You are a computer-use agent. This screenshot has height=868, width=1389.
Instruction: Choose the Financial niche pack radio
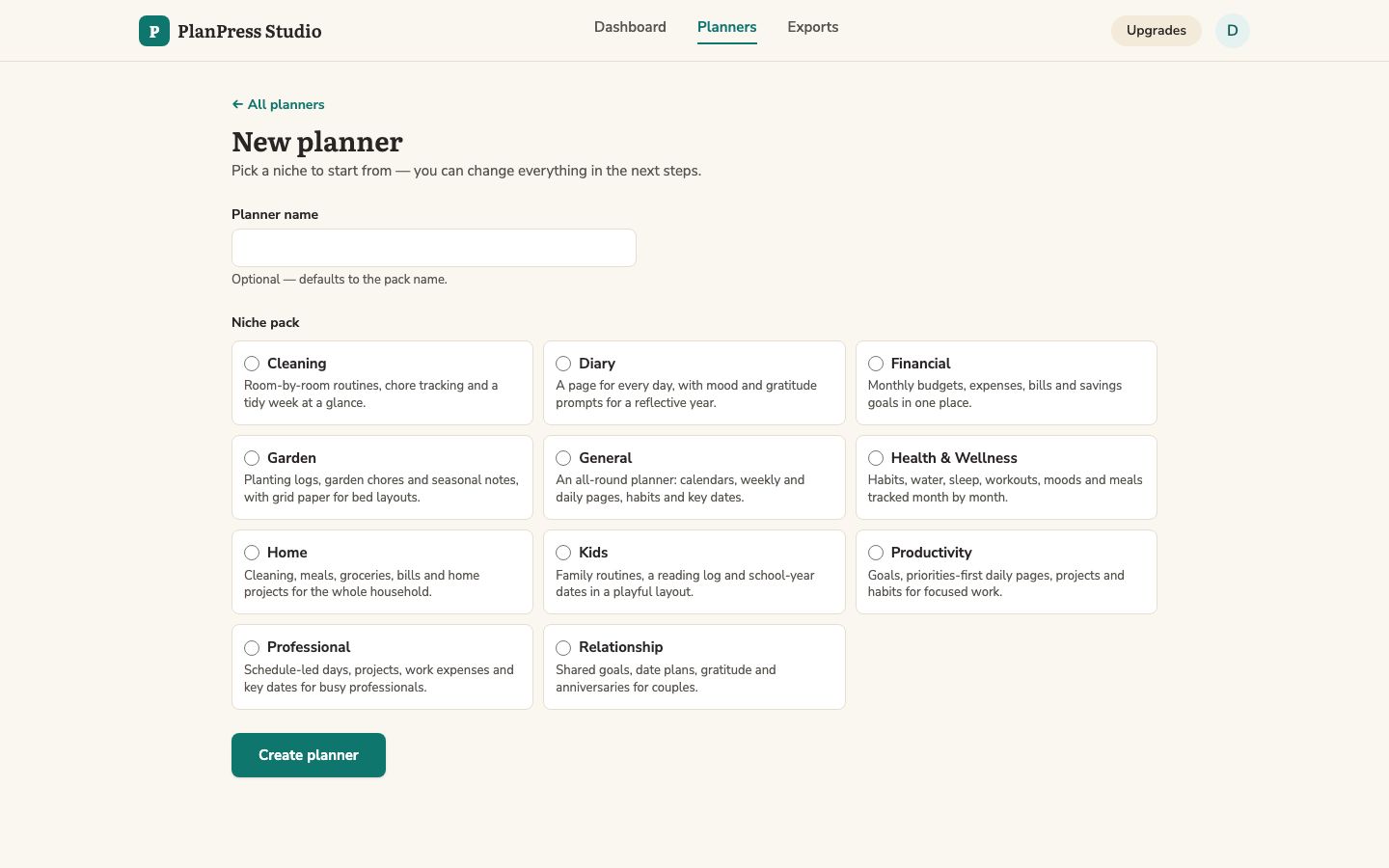click(x=876, y=364)
